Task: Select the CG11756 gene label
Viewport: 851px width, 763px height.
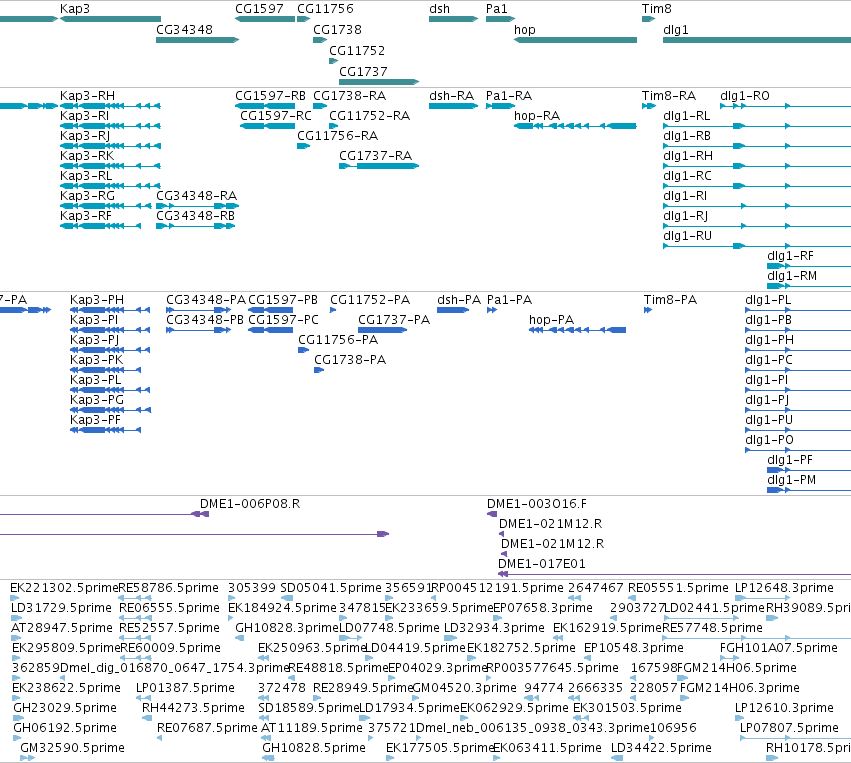Action: pos(325,9)
